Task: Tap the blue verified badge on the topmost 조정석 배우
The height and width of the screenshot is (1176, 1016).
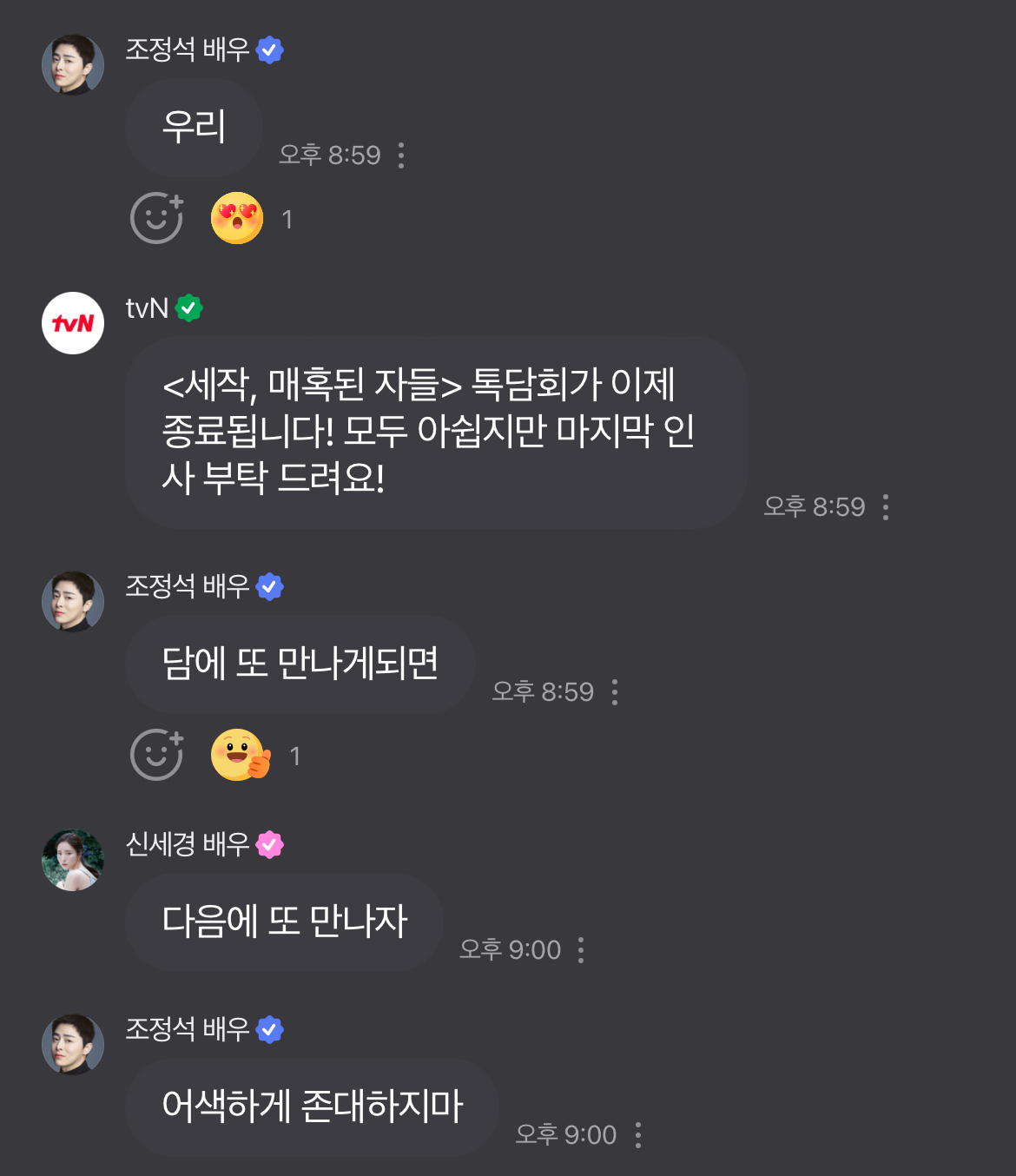Action: [270, 50]
